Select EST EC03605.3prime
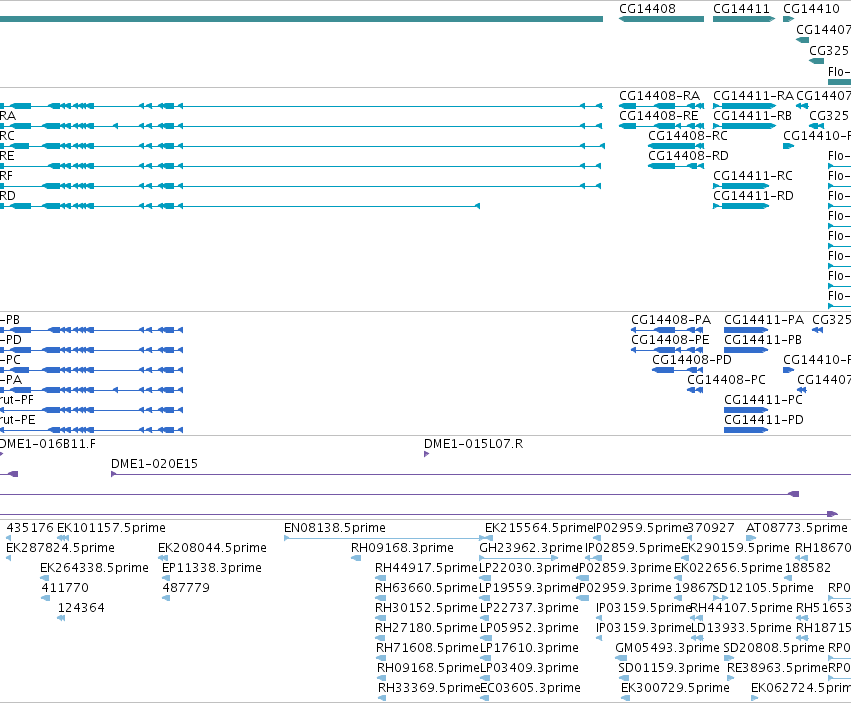Viewport: 851px width, 703px height. click(x=486, y=699)
